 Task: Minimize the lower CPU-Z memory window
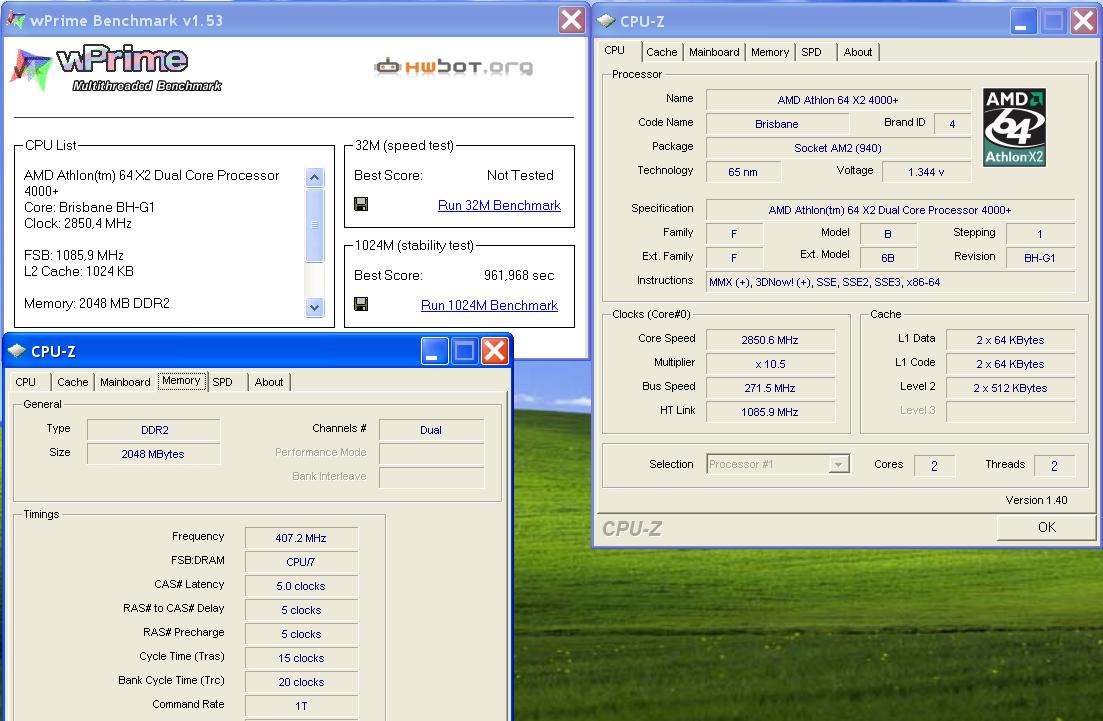pos(434,350)
